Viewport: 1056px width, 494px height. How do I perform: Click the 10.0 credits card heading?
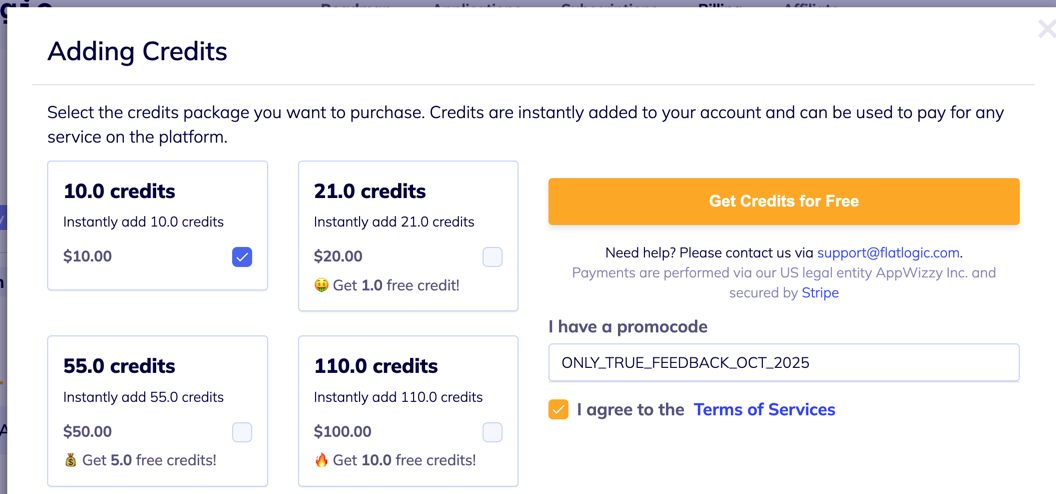(119, 191)
